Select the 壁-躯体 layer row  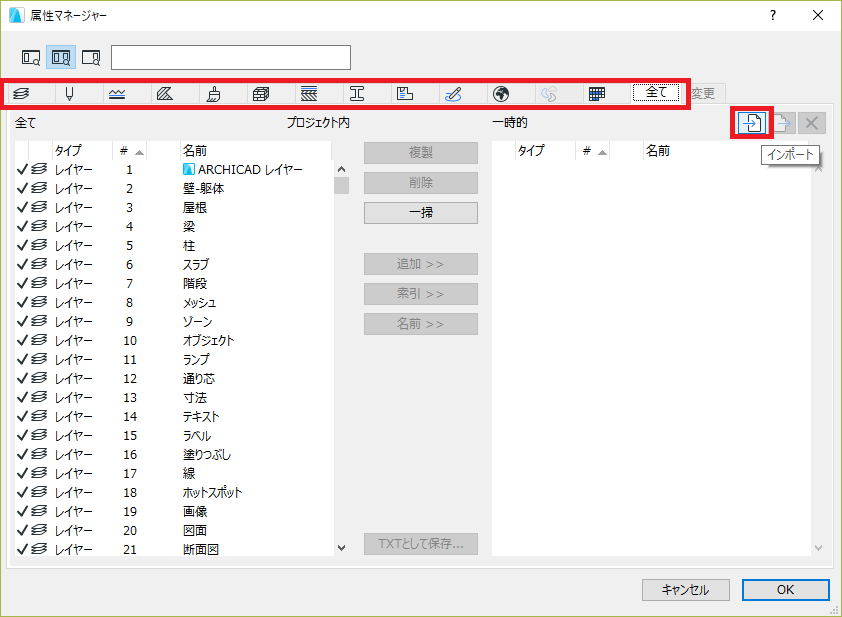[173, 188]
